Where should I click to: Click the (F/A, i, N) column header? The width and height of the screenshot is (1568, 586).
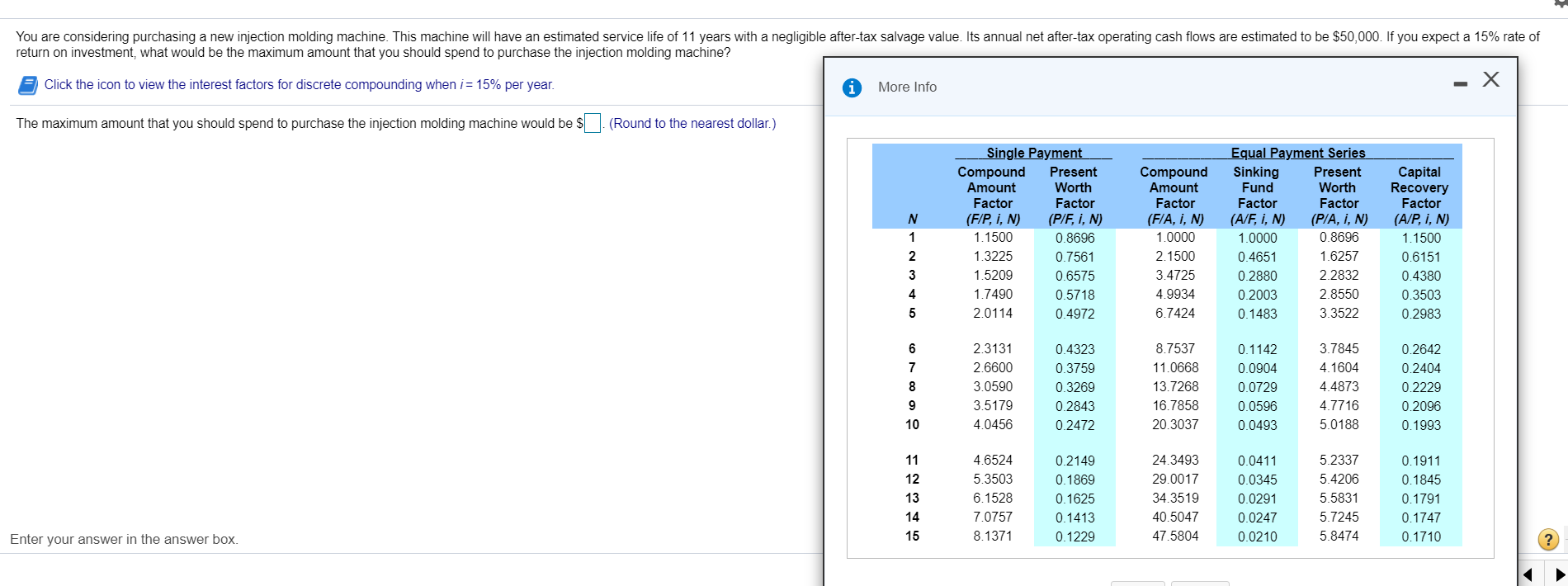(x=1175, y=220)
